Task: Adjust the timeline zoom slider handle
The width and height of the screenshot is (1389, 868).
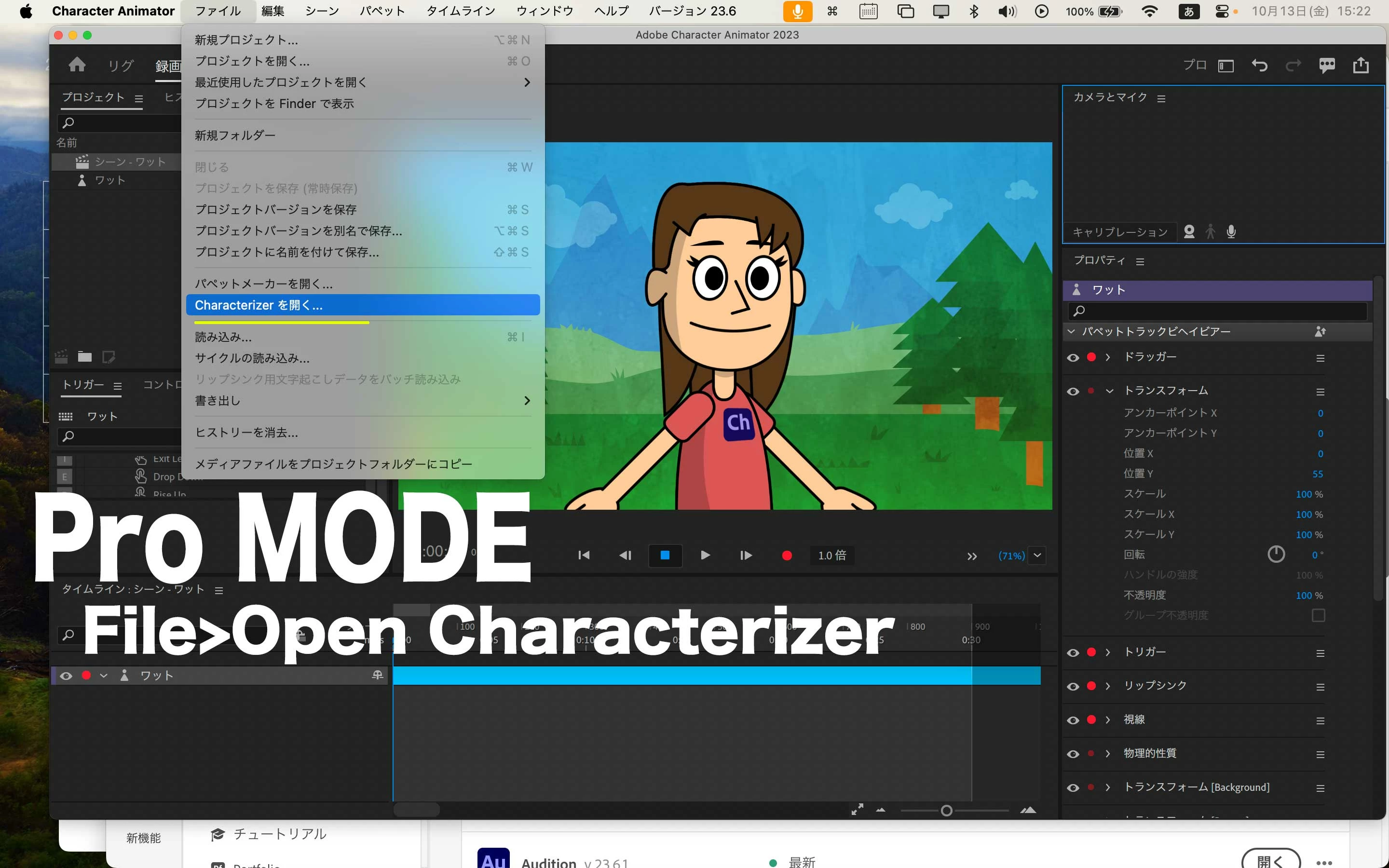Action: pos(946,811)
